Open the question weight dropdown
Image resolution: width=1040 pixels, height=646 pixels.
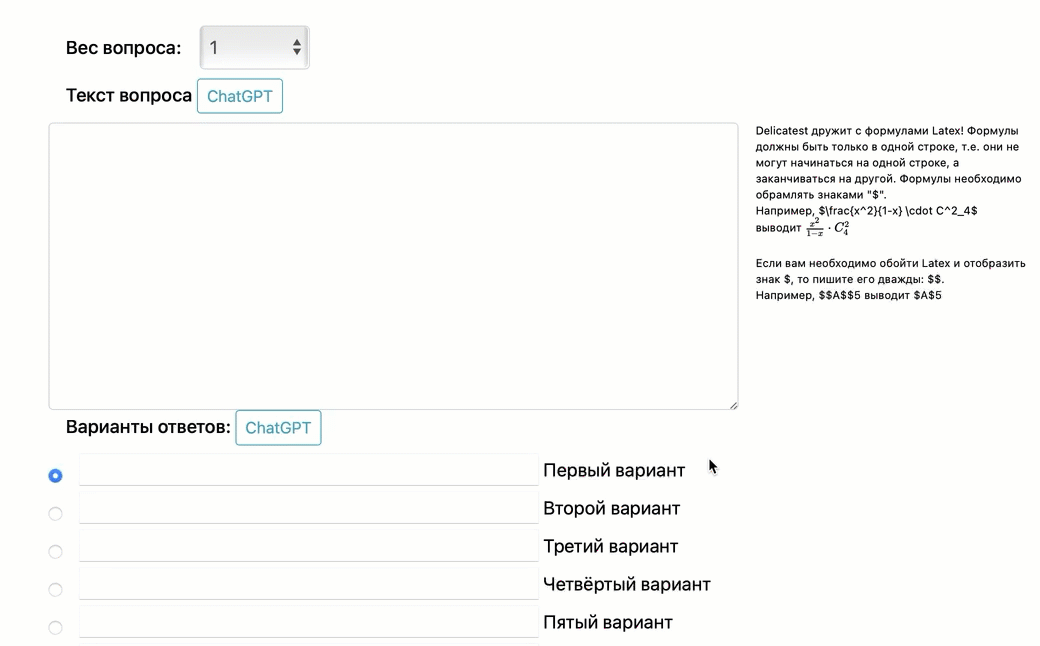pos(254,47)
